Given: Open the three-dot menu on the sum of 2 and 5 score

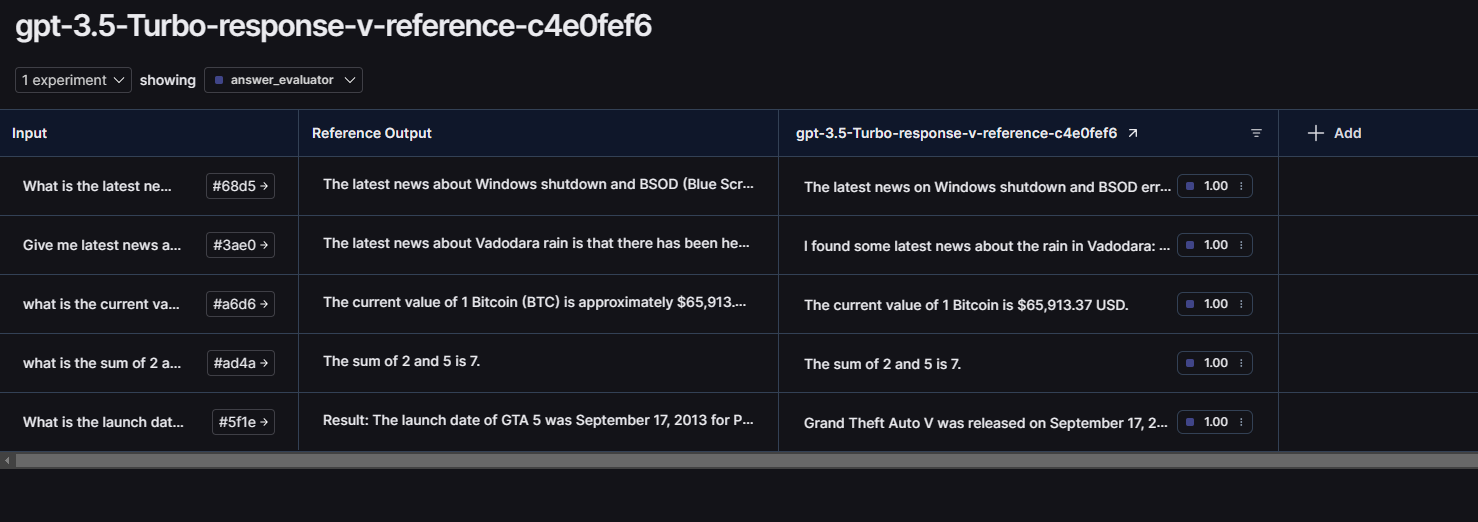Looking at the screenshot, I should [1241, 363].
